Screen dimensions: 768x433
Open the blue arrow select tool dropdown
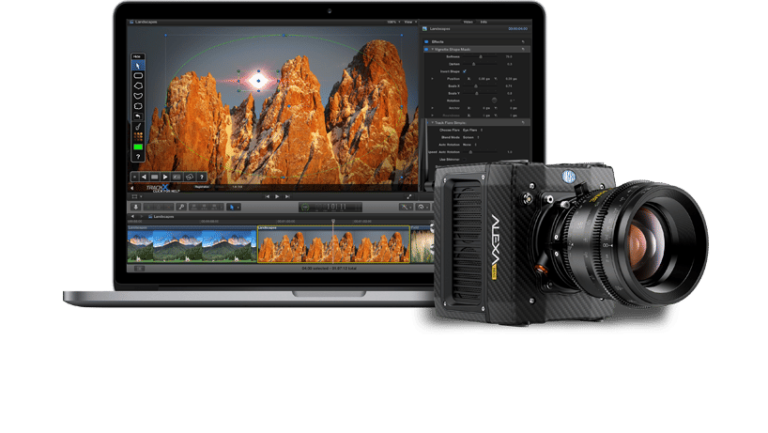pyautogui.click(x=234, y=207)
